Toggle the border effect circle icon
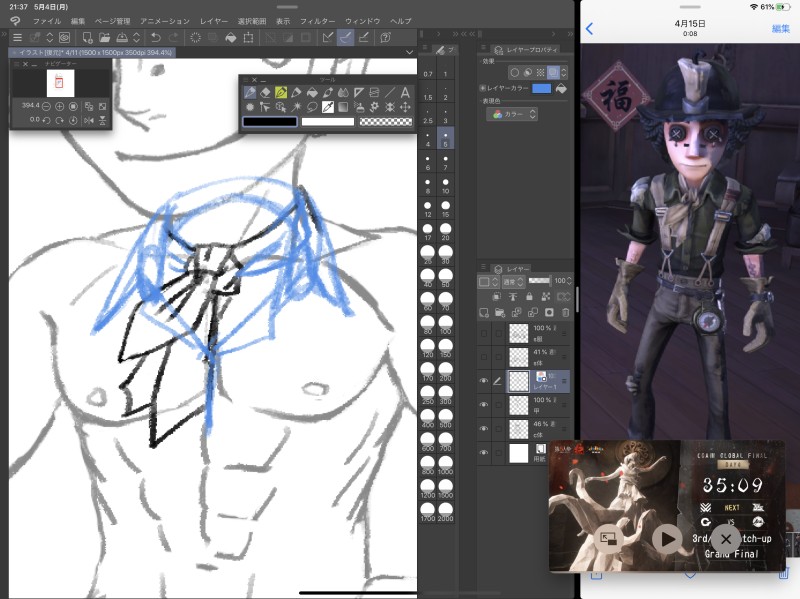 point(515,72)
